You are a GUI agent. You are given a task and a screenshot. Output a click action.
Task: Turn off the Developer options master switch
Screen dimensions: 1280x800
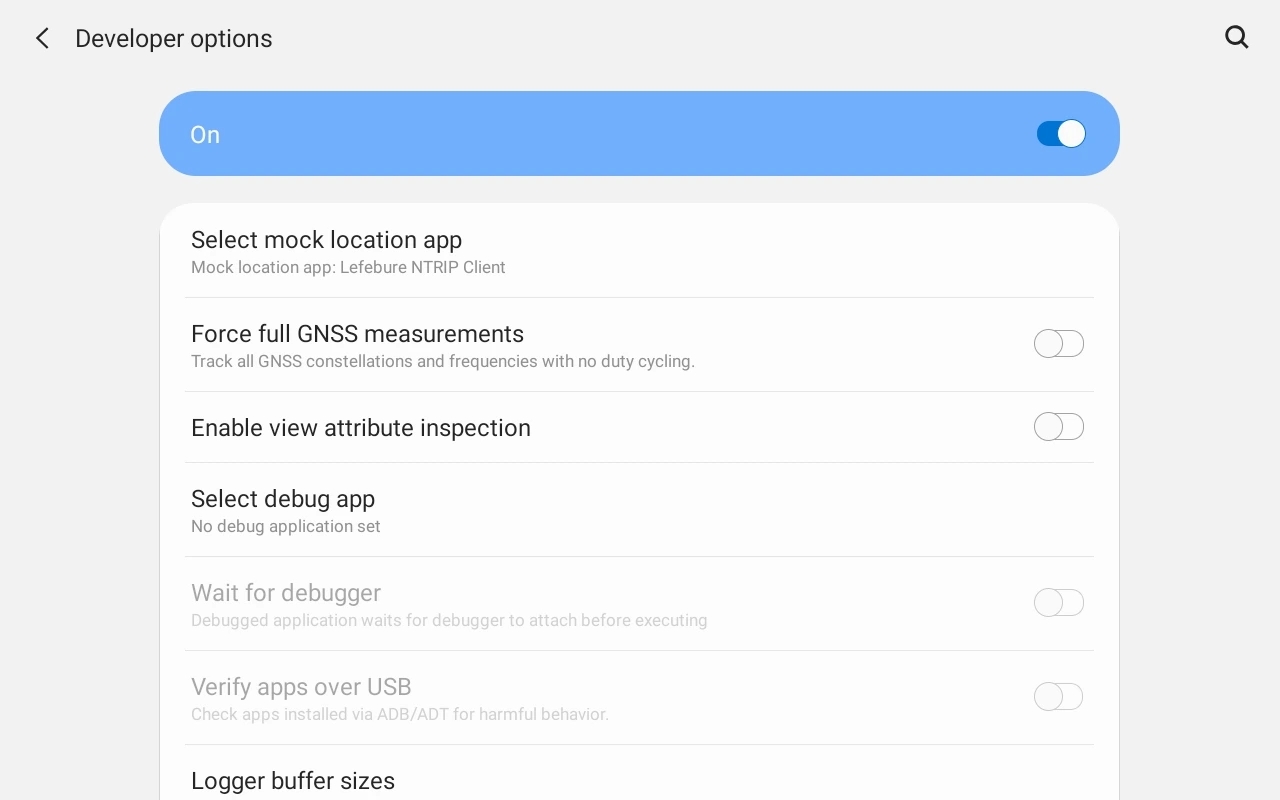(1060, 133)
